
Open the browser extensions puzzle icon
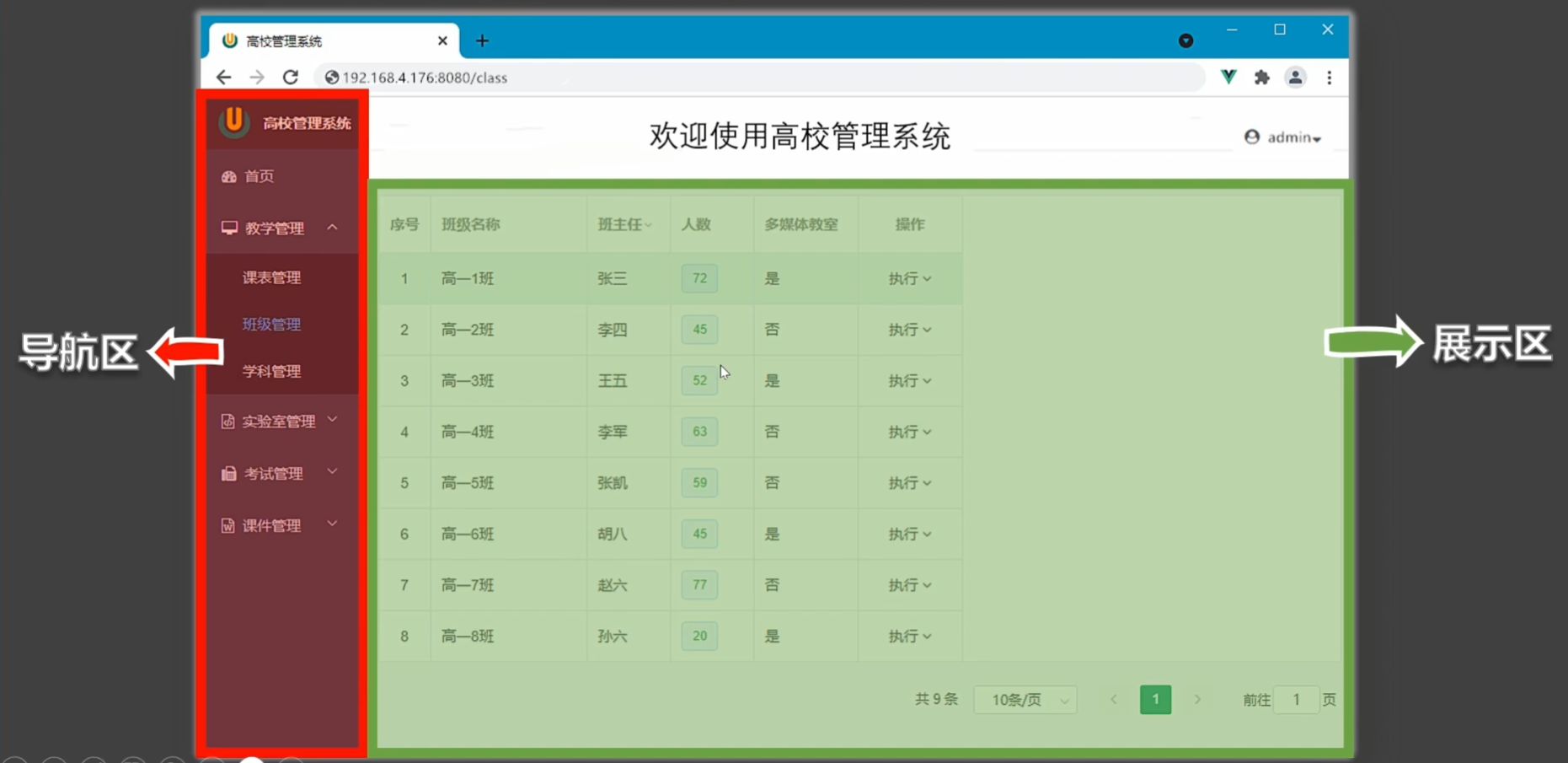[1261, 78]
